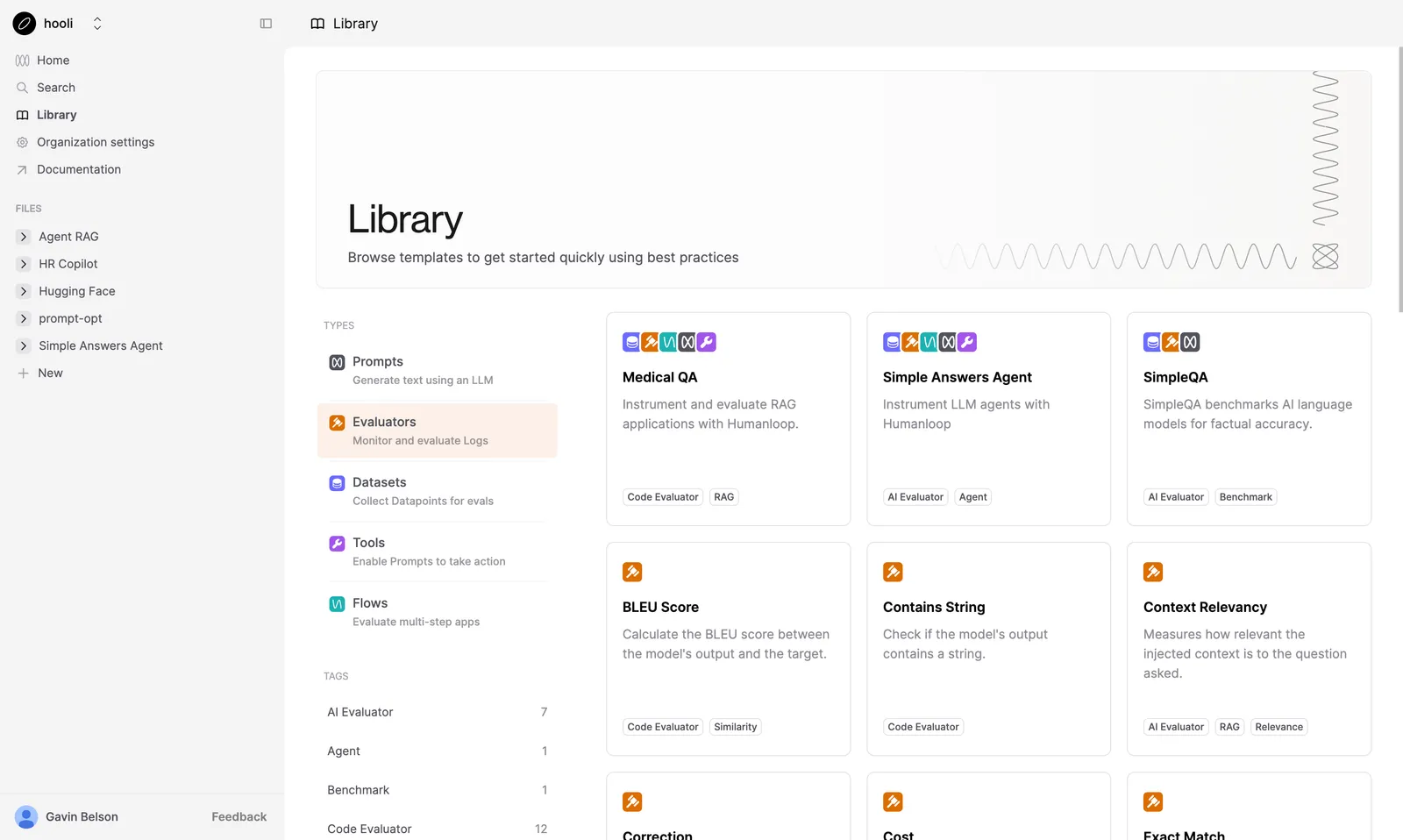
Task: Expand the Hugging Face folder
Action: (x=24, y=291)
